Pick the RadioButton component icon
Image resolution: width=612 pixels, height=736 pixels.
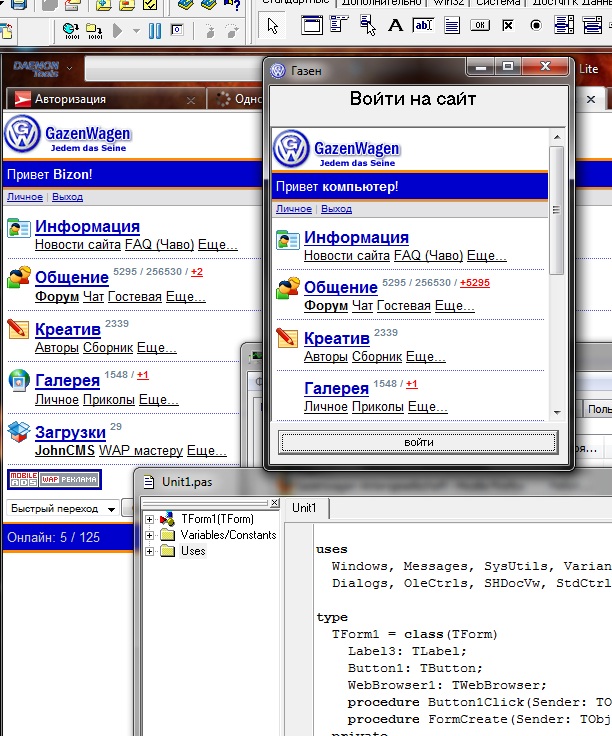[x=536, y=25]
